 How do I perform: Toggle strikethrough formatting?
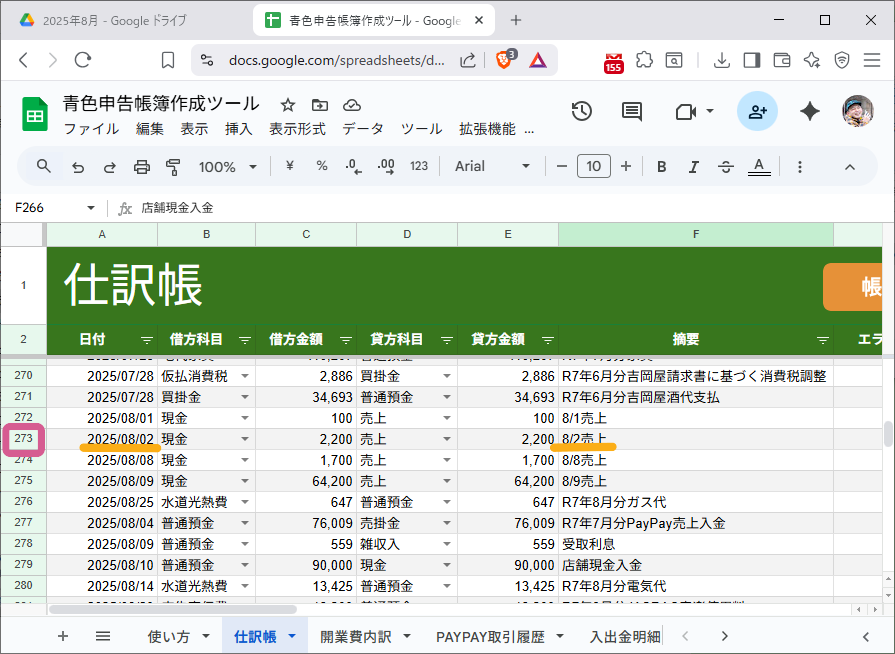click(x=725, y=166)
